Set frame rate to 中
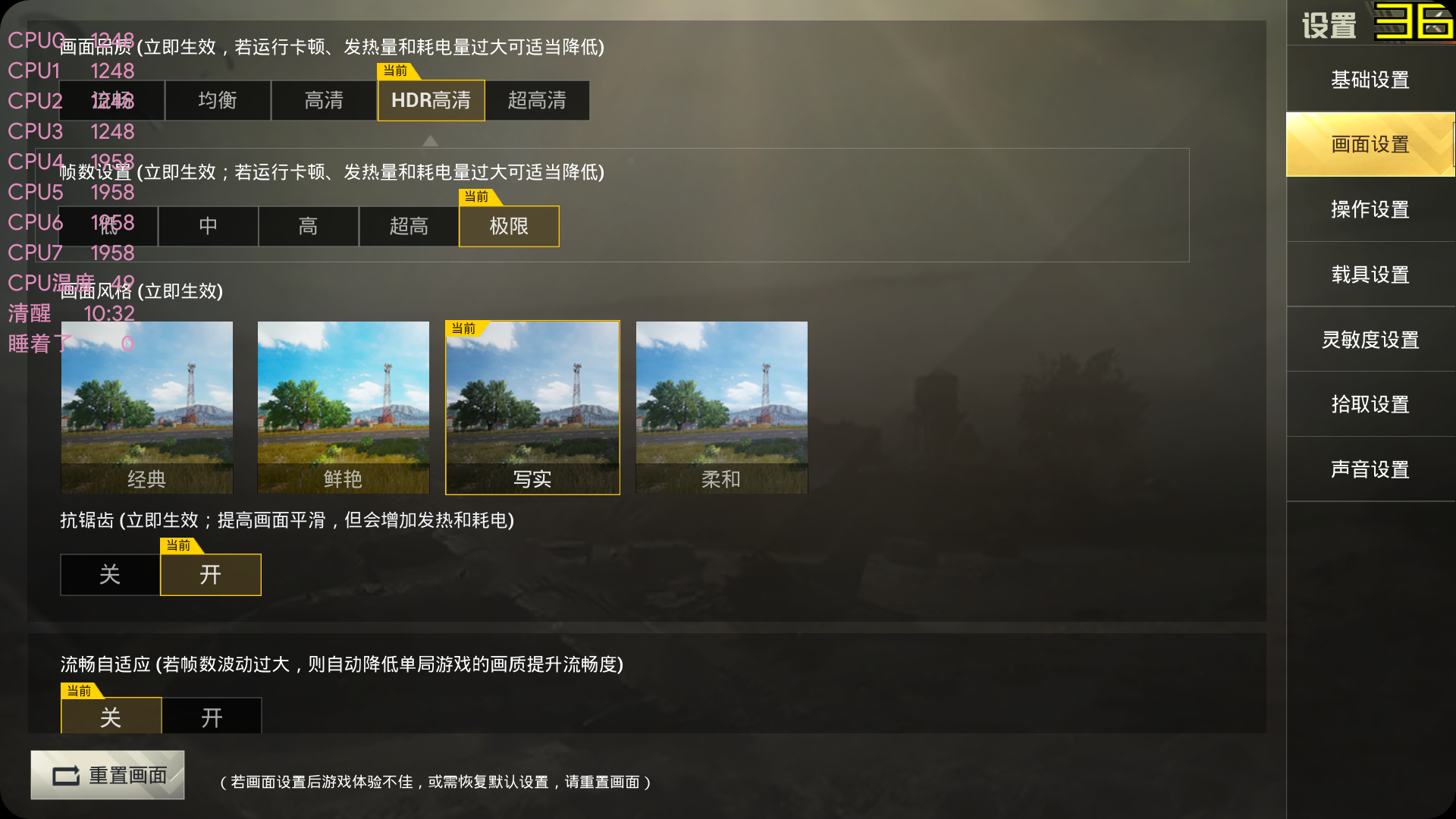 tap(208, 226)
